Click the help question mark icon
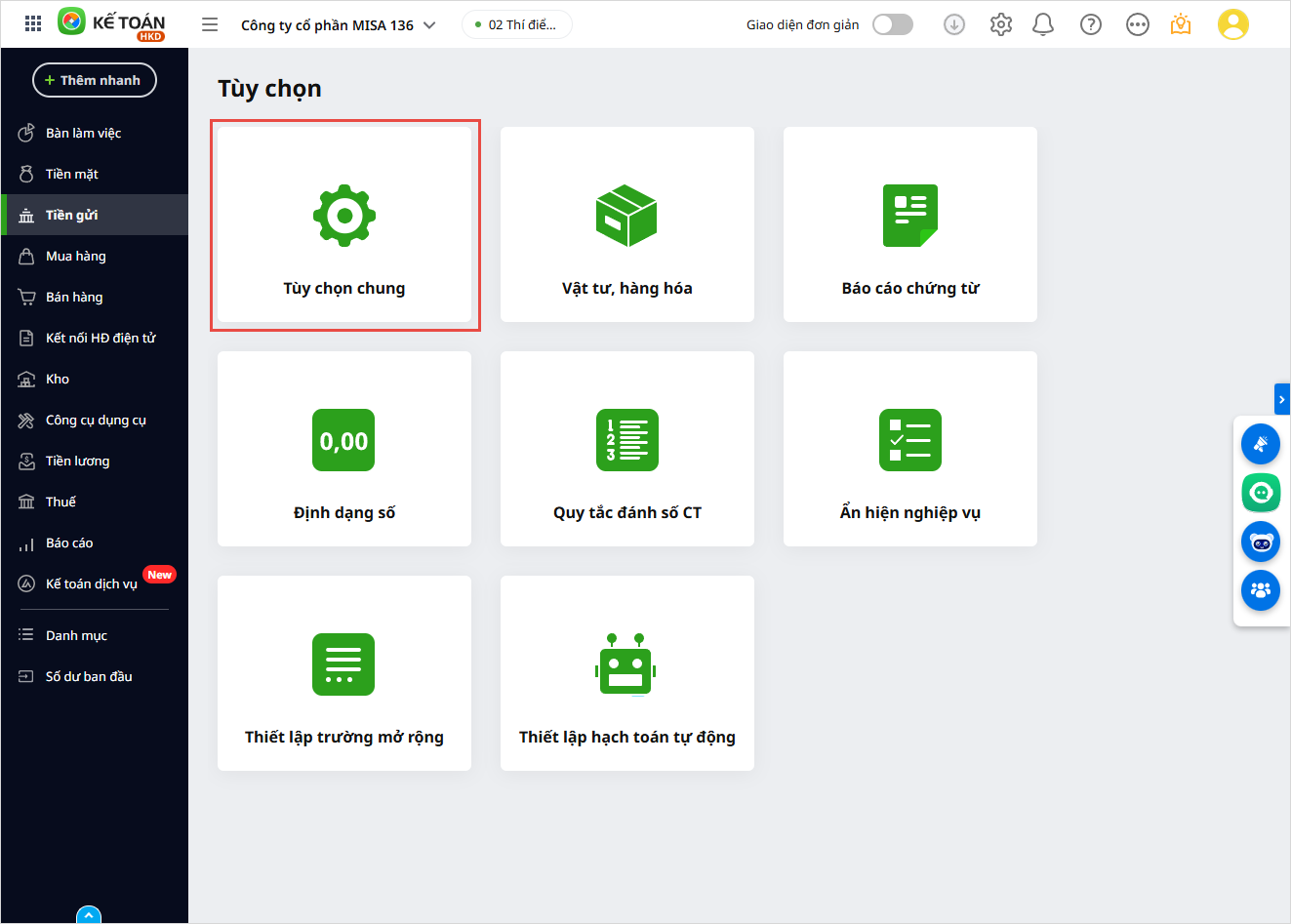 click(1090, 24)
